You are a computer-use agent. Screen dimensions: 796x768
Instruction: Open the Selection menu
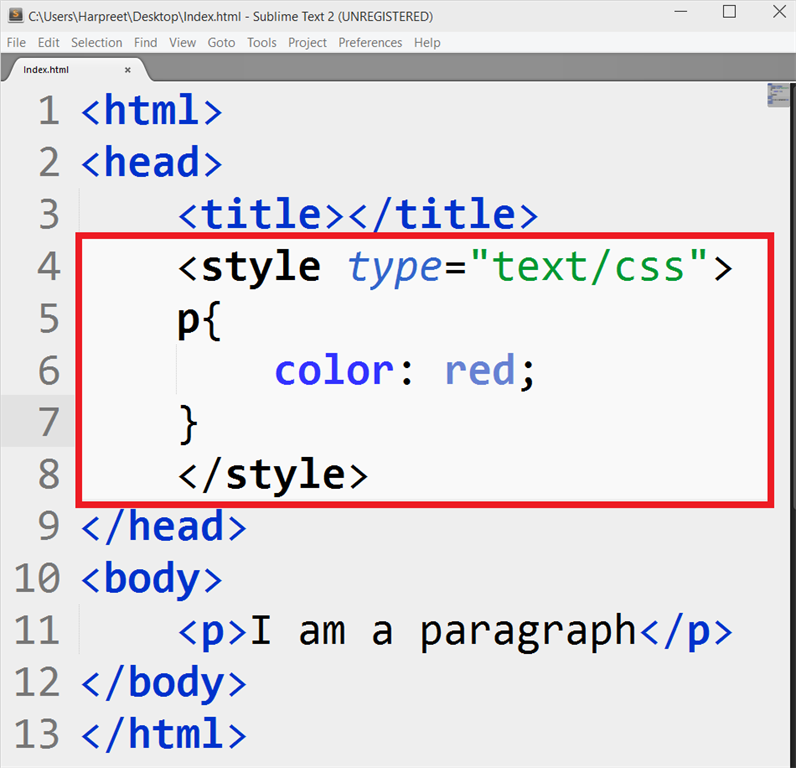point(96,43)
